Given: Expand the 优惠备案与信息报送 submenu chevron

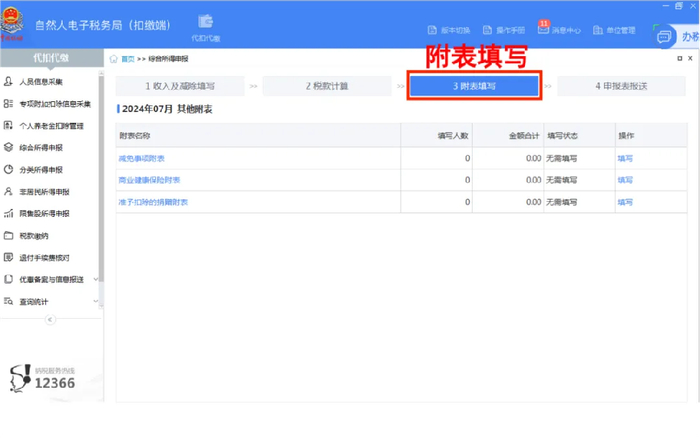Looking at the screenshot, I should [x=96, y=279].
